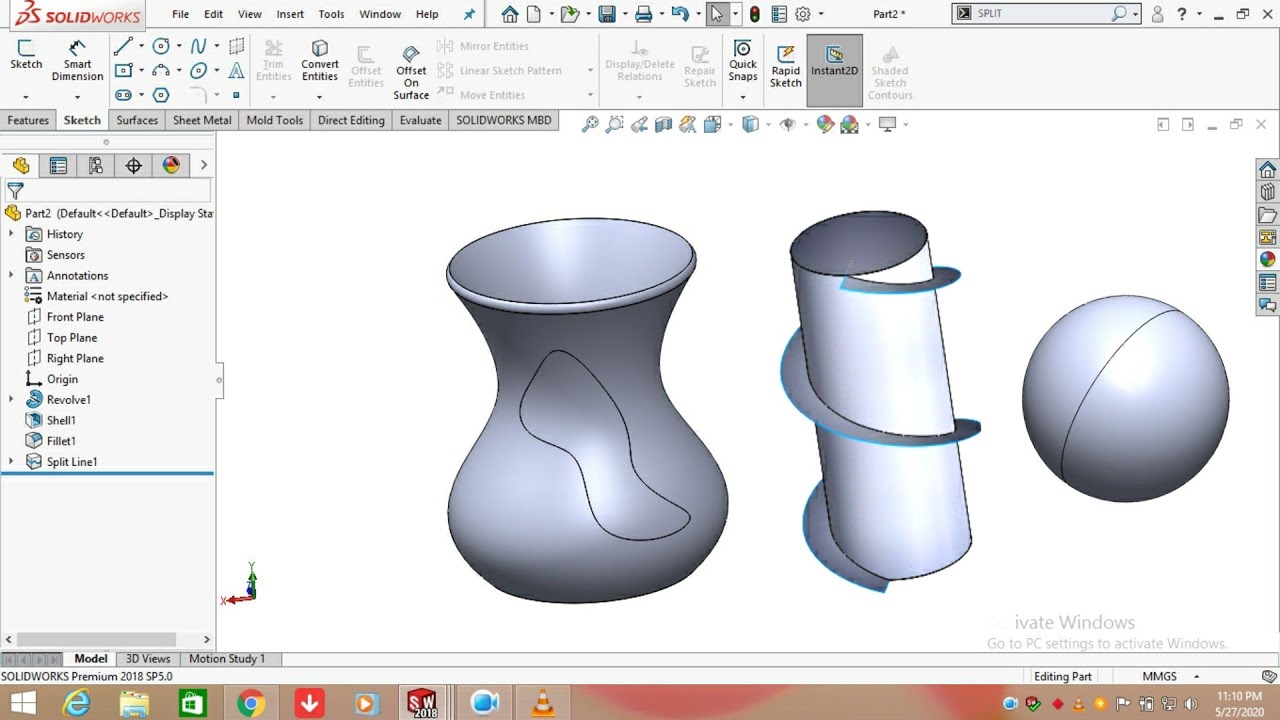This screenshot has height=720, width=1280.
Task: Open the Convert Entities dropdown arrow
Action: coord(319,97)
